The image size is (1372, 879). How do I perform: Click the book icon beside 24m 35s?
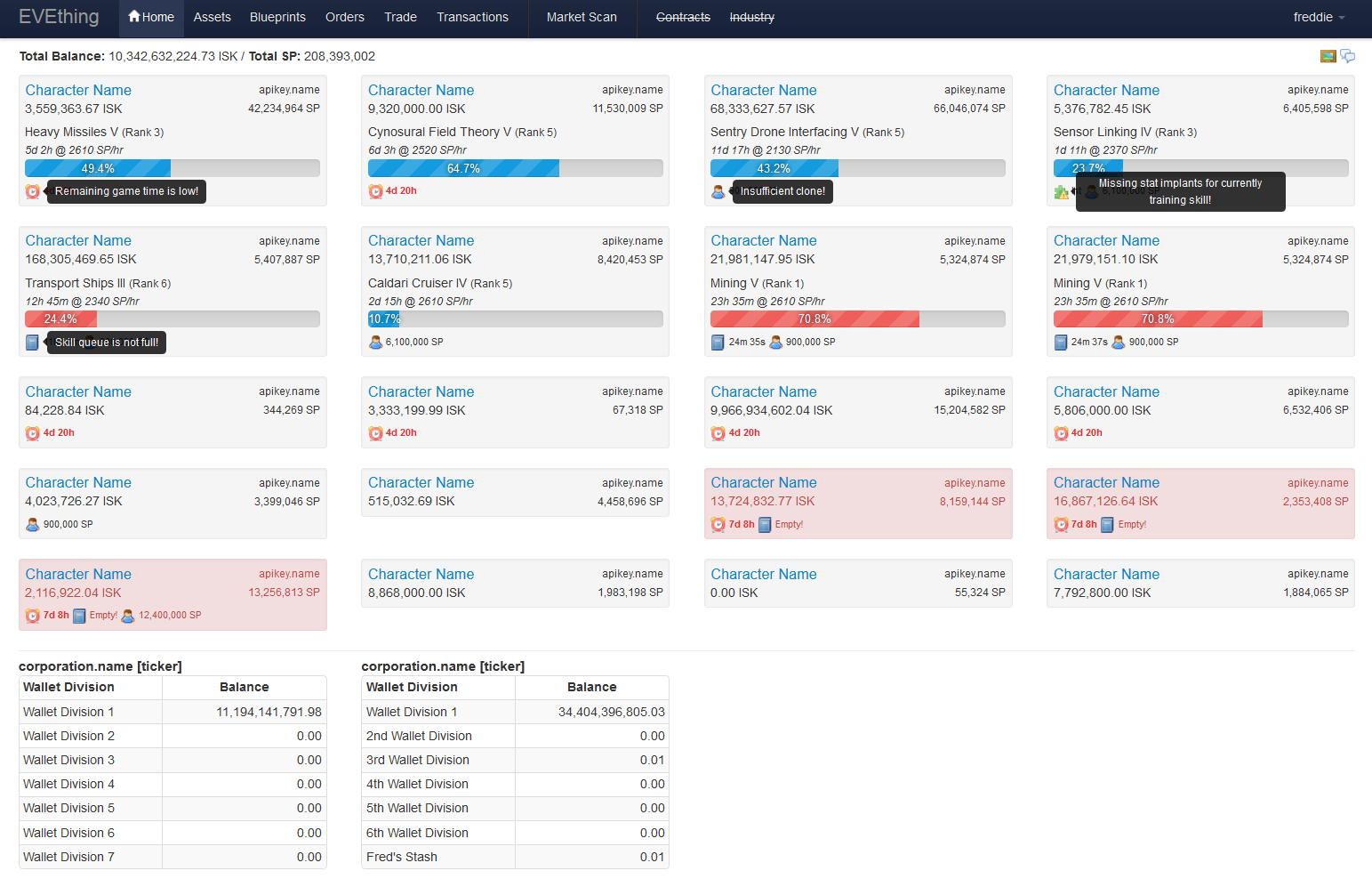click(718, 343)
